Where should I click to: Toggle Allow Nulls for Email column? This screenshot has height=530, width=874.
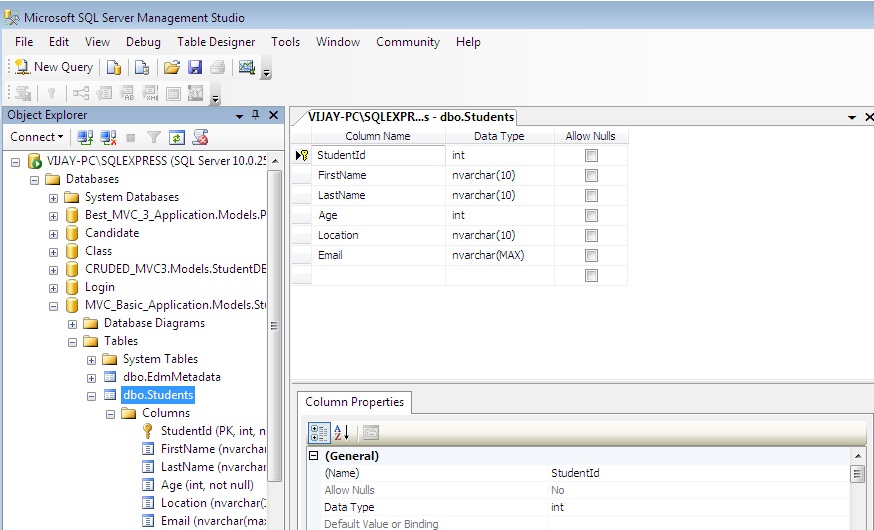[591, 255]
